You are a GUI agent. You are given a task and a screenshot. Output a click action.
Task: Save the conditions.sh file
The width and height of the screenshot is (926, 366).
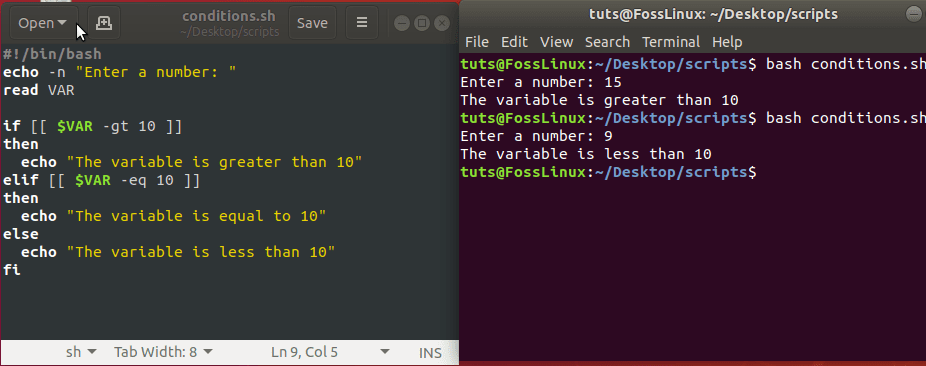point(312,23)
